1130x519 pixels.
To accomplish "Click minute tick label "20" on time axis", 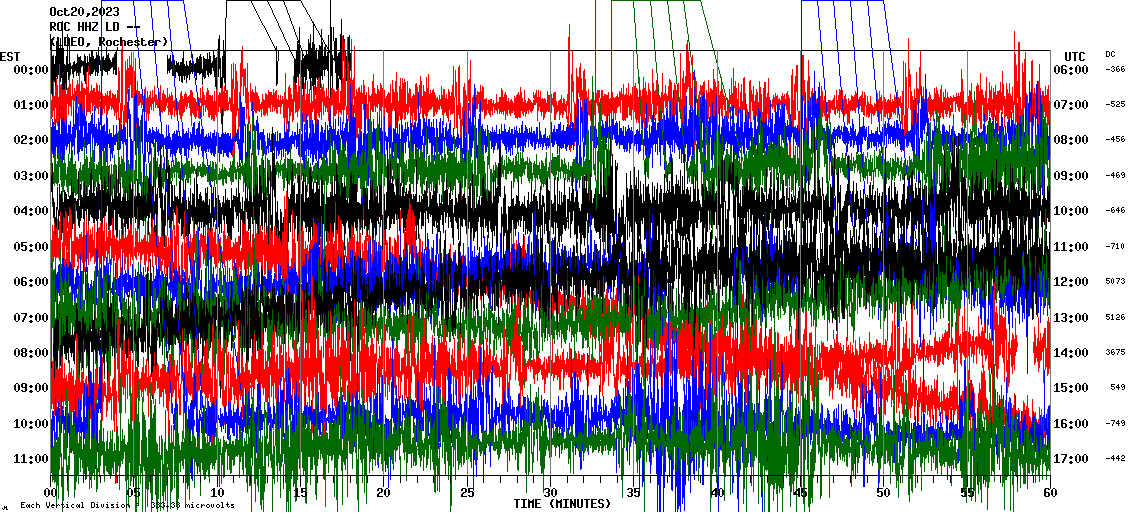I will click(x=383, y=493).
